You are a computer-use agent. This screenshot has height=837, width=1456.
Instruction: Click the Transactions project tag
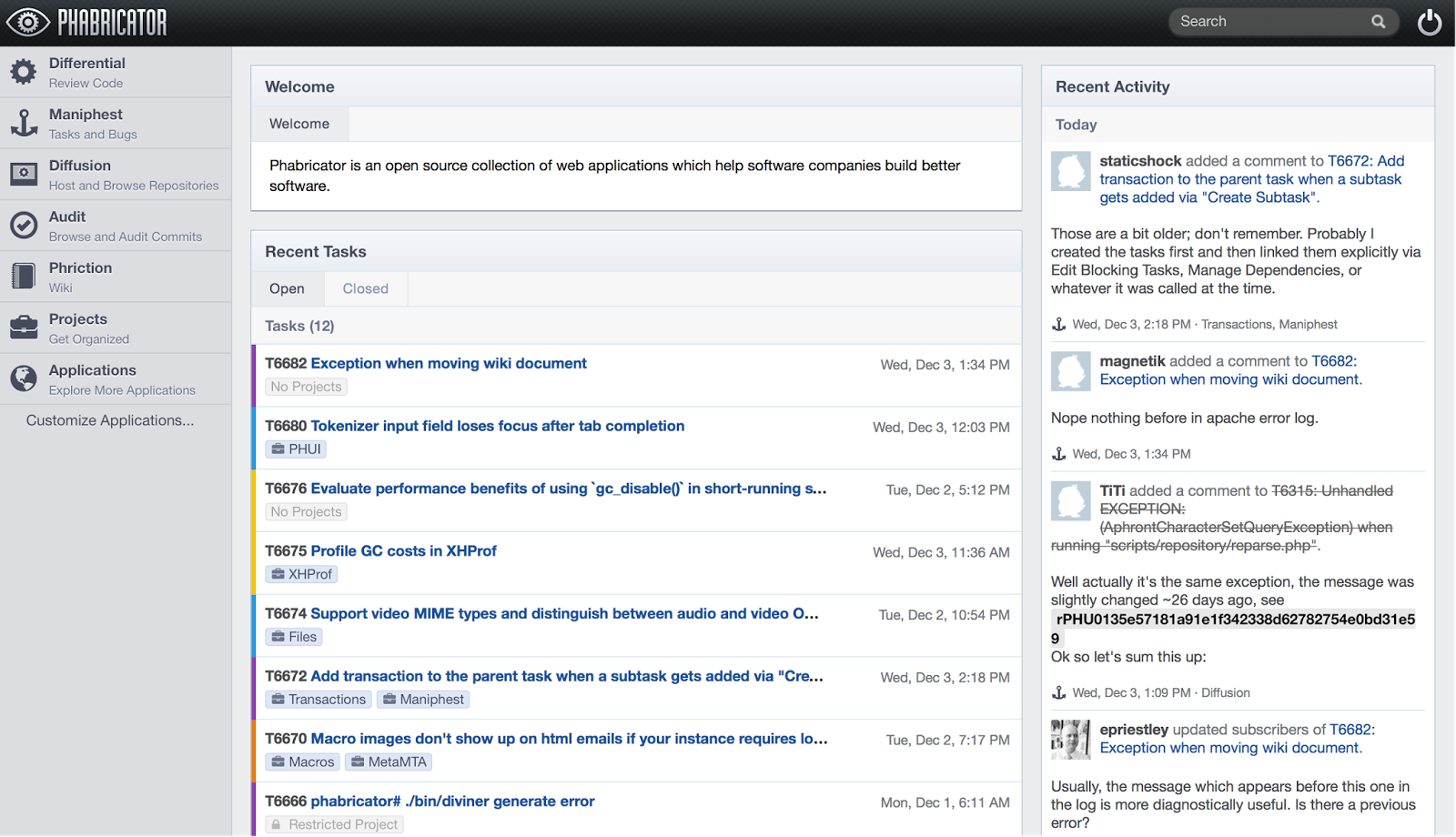[x=318, y=700]
